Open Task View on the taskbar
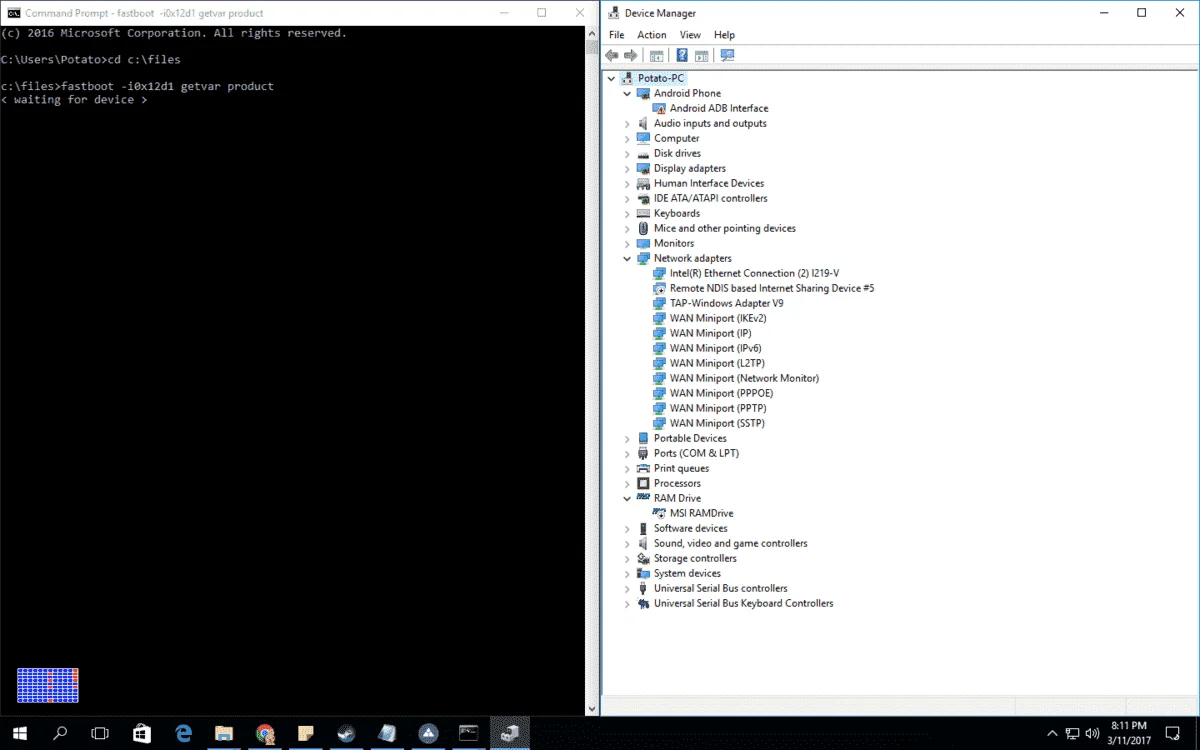The image size is (1200, 750). pyautogui.click(x=100, y=733)
